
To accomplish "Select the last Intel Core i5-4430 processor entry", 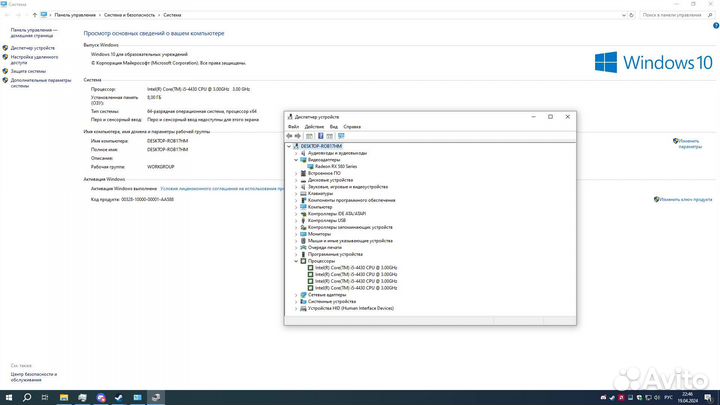I will click(356, 288).
